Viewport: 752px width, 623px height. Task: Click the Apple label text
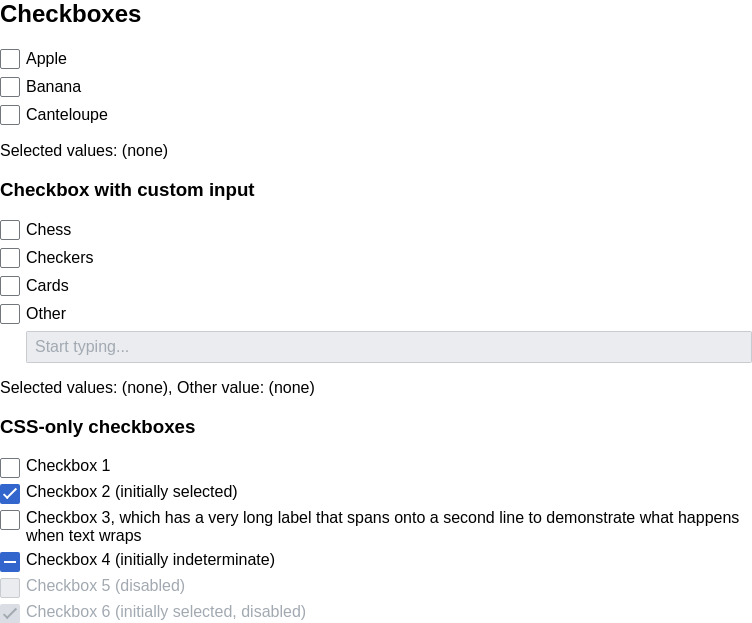47,59
